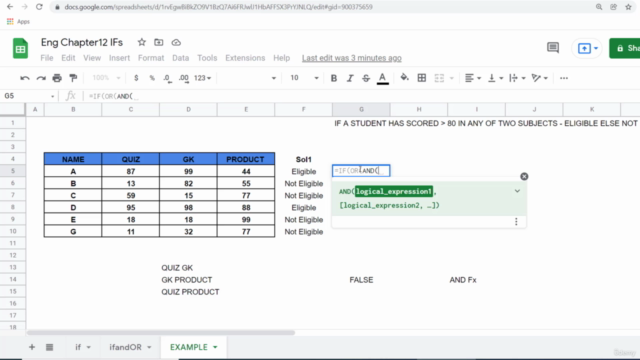Click the Present to meeting button
This screenshot has height=360, width=640.
(x=587, y=48)
